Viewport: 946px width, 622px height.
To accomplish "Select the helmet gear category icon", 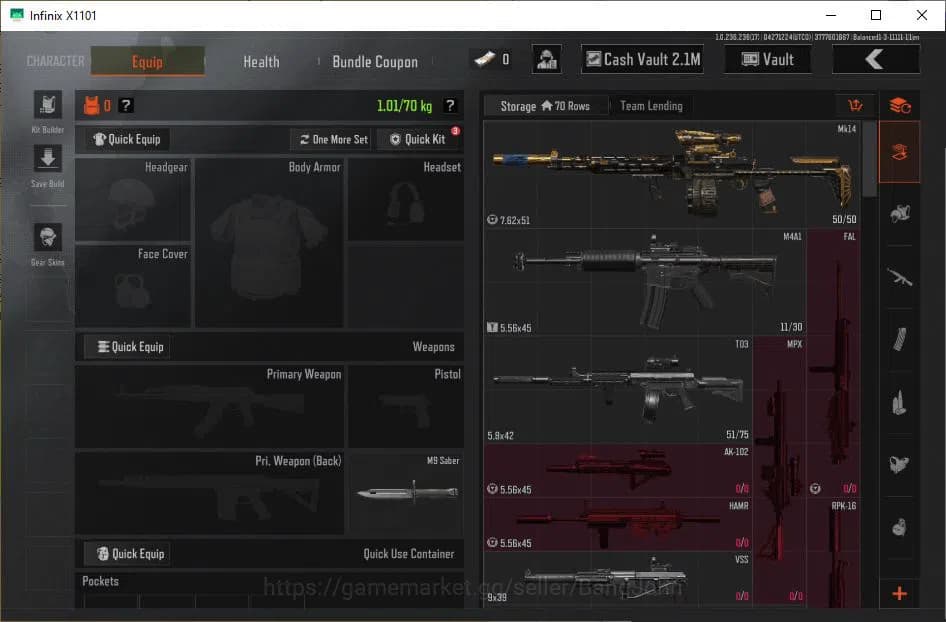I will click(x=899, y=213).
